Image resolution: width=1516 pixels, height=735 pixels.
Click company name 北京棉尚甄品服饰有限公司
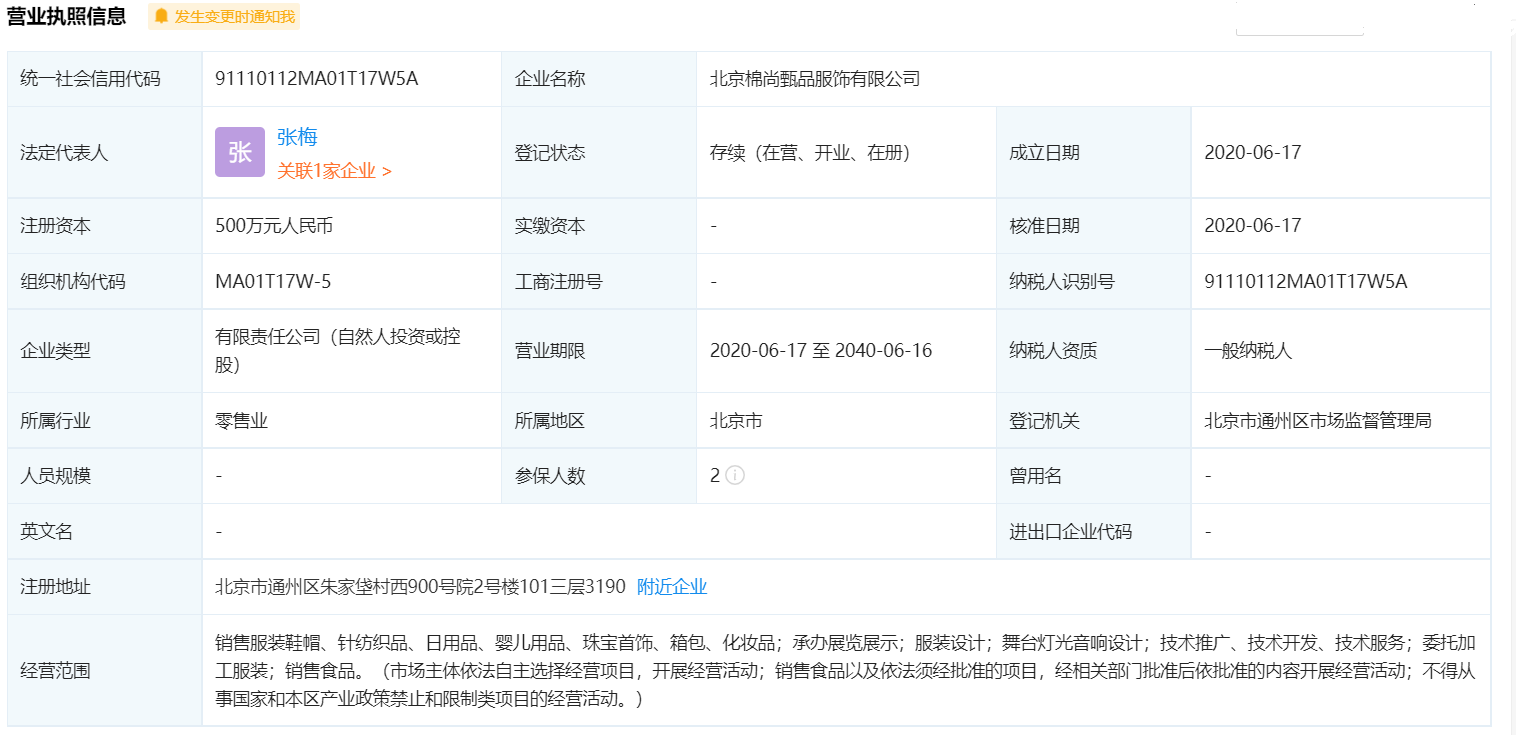click(x=814, y=79)
